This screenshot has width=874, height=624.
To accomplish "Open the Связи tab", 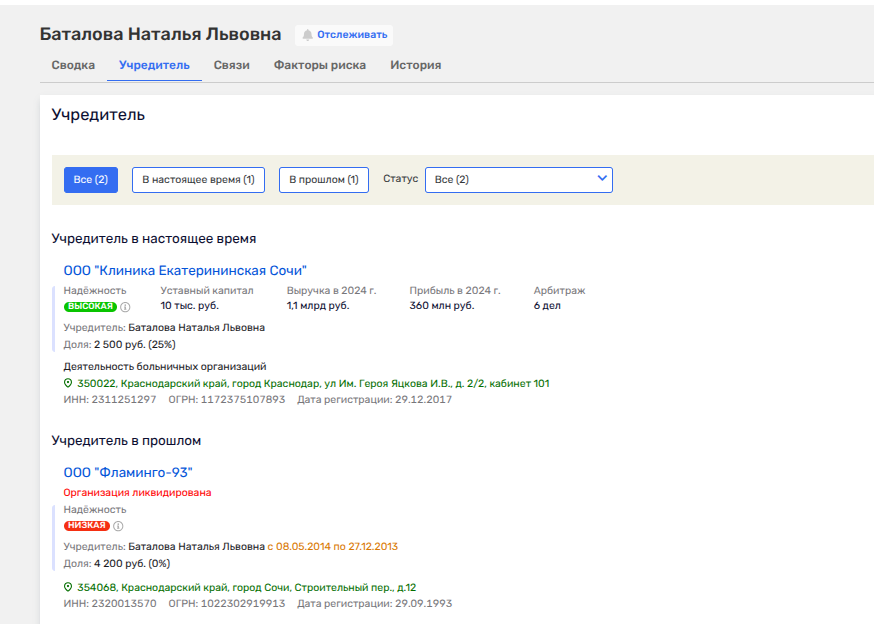I will (x=231, y=65).
